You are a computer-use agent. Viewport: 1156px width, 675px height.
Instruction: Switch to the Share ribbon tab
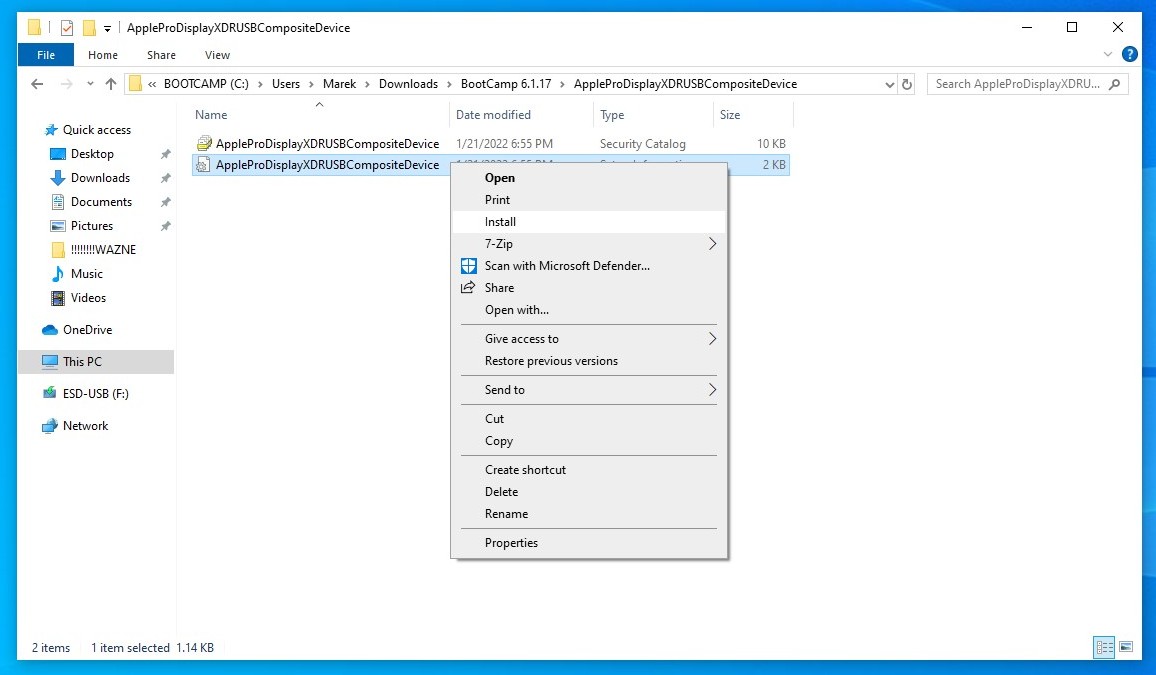(161, 55)
